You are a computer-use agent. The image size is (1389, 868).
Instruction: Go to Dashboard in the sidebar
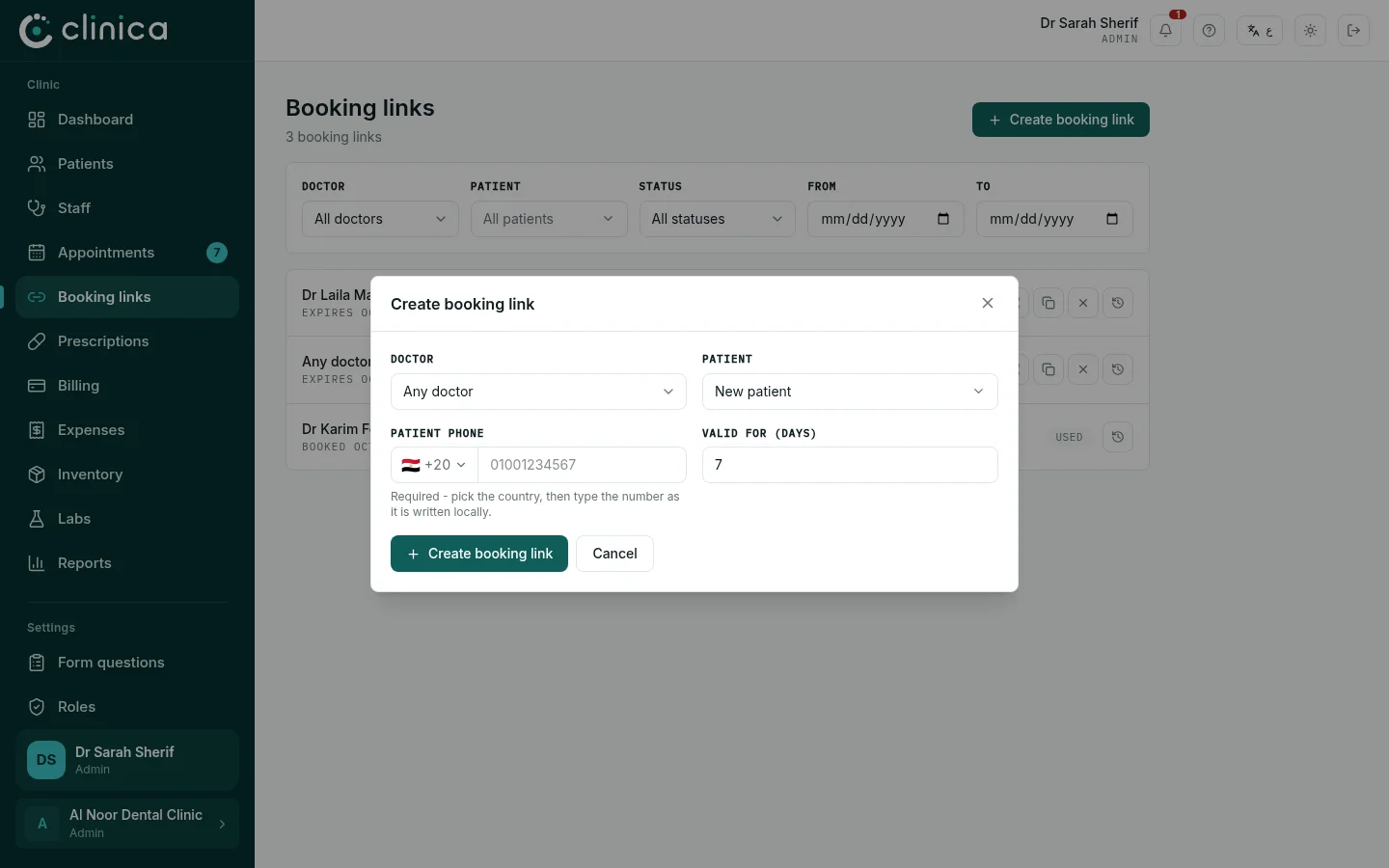(x=127, y=120)
